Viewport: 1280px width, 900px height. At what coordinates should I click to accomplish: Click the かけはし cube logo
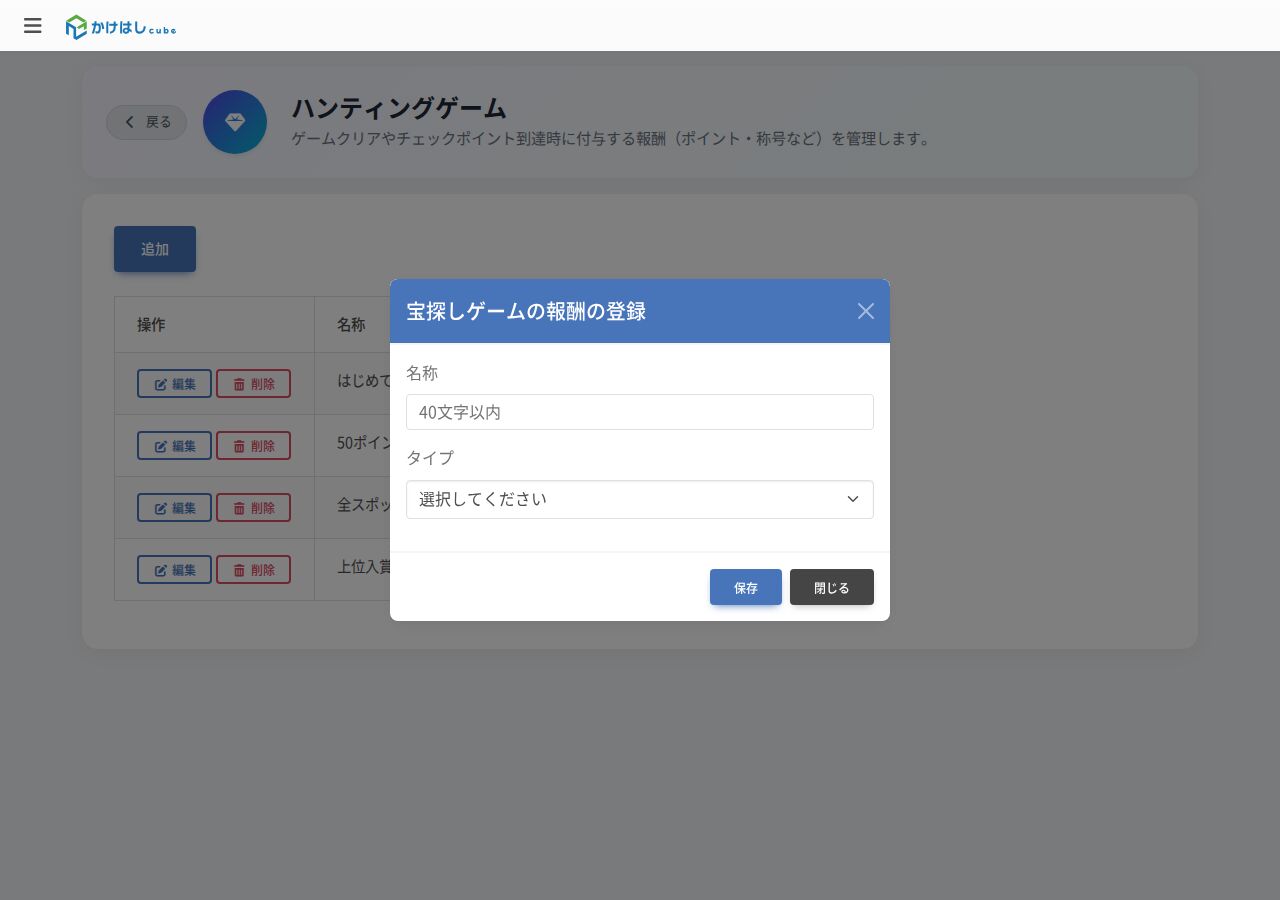[121, 27]
